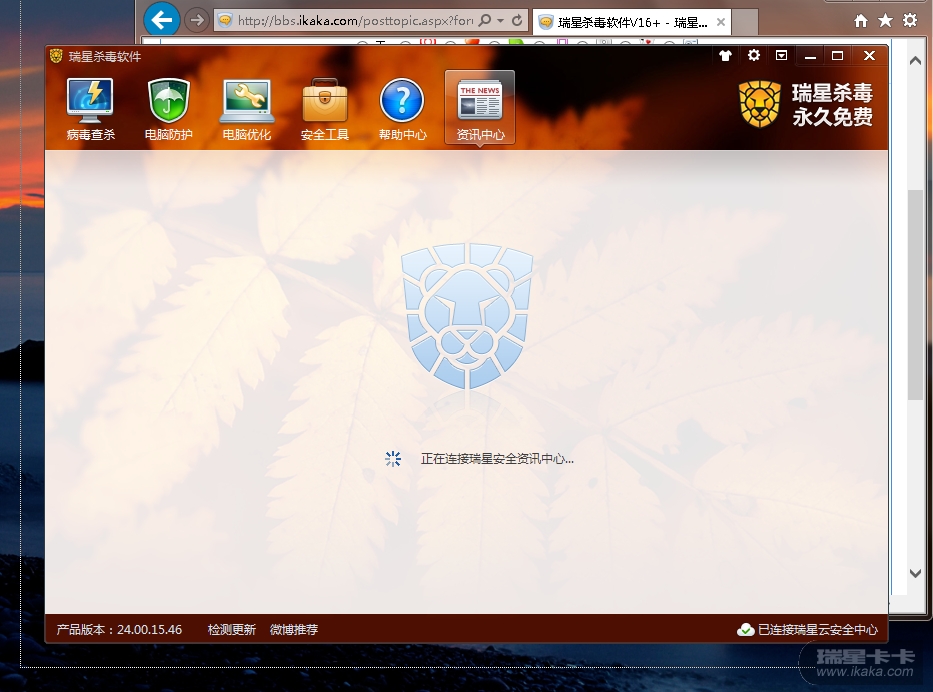Click the Rising lion logo banner
This screenshot has width=933, height=692.
806,105
